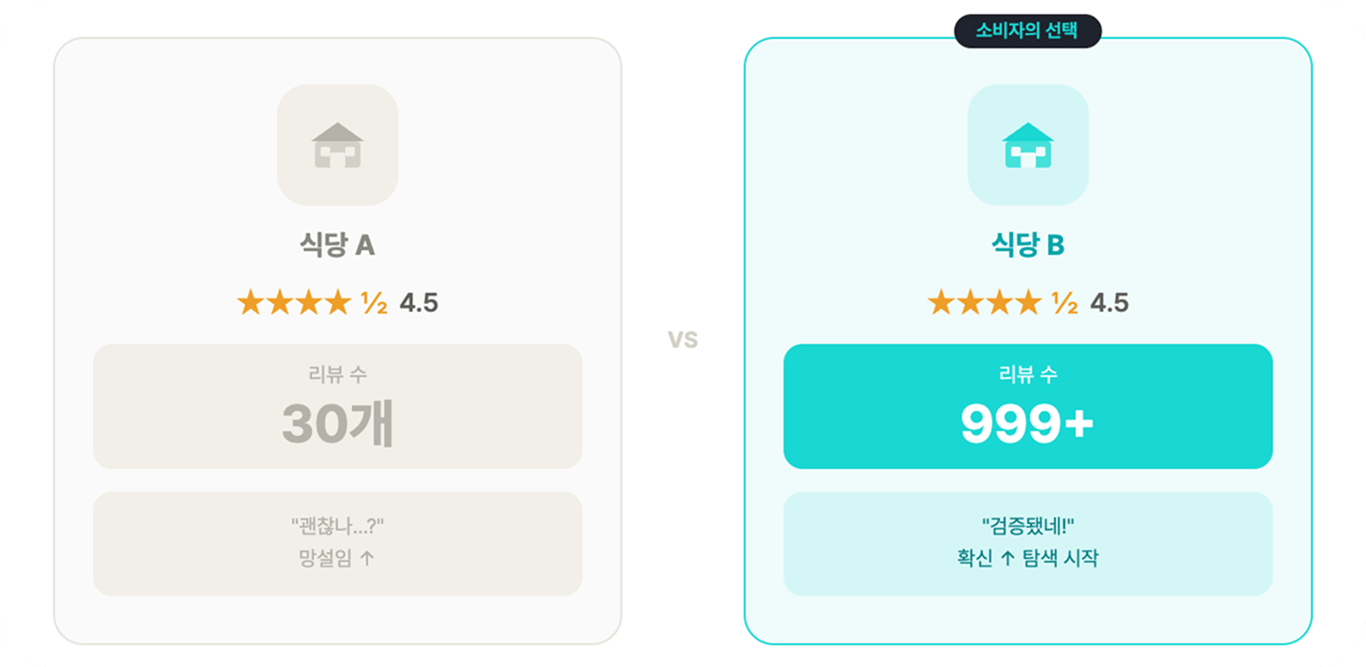The width and height of the screenshot is (1366, 667).
Task: Click the first star of 식당 B rating
Action: coord(941,302)
